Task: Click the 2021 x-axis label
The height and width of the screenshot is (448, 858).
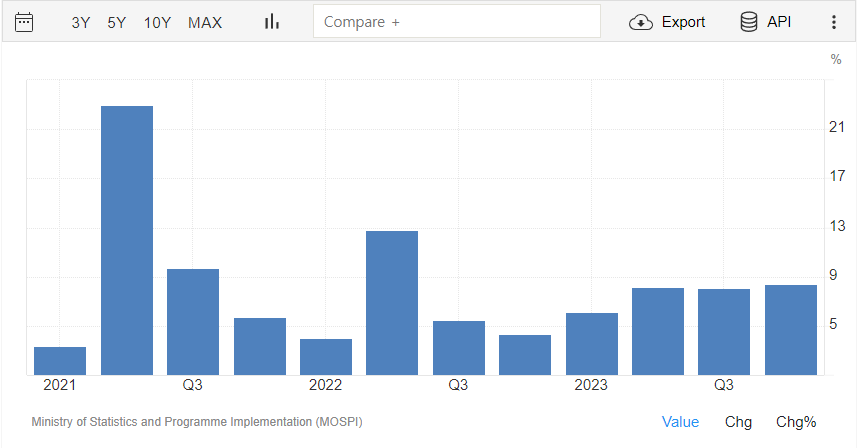Action: [60, 385]
